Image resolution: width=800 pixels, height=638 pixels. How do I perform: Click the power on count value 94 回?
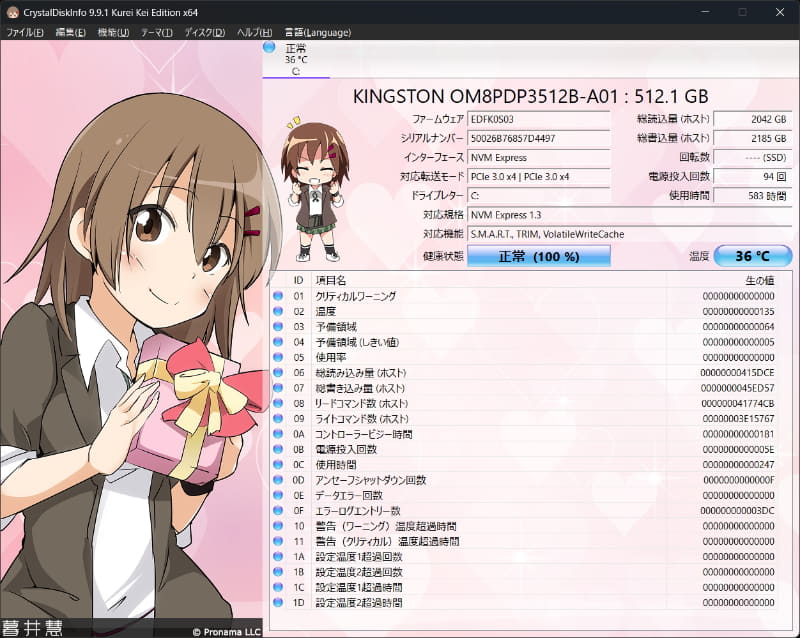[x=753, y=177]
